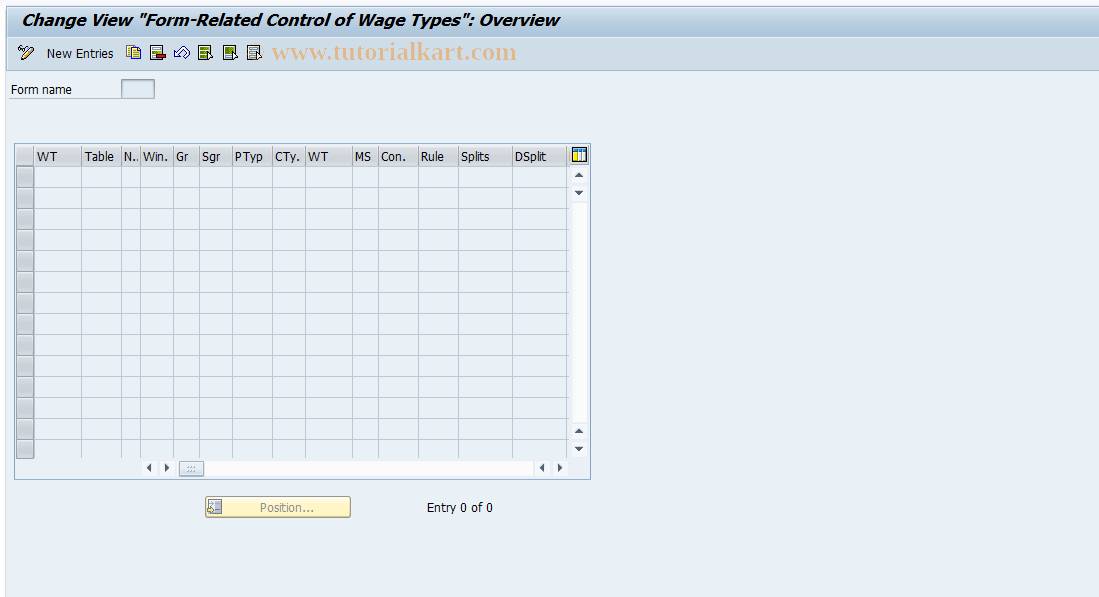Click the New Entries button

click(x=80, y=53)
